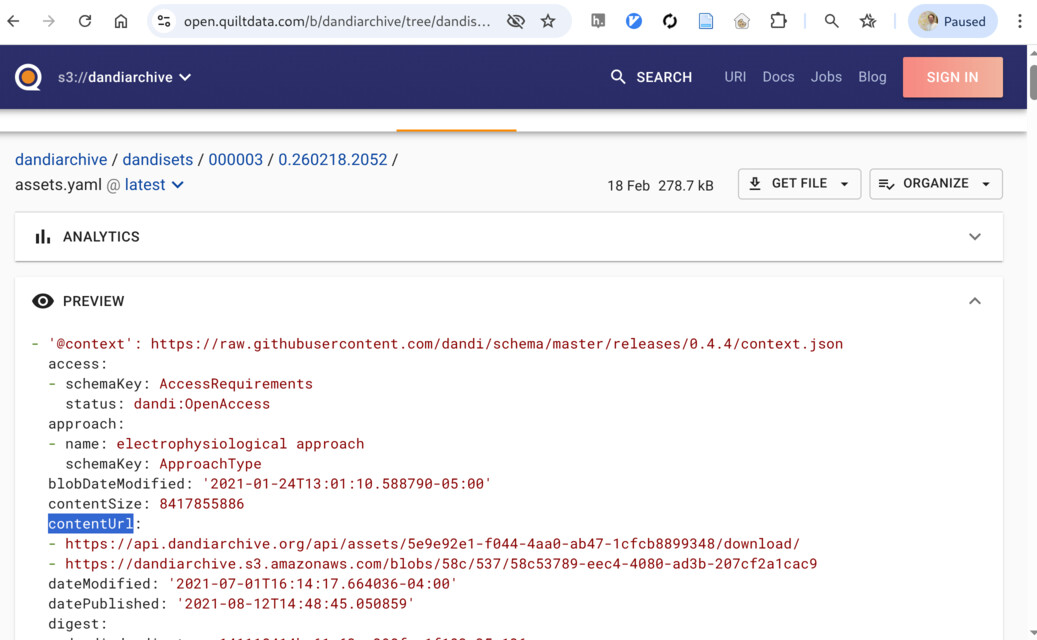Click the @context context.json URL
The image size is (1037, 640).
click(497, 344)
